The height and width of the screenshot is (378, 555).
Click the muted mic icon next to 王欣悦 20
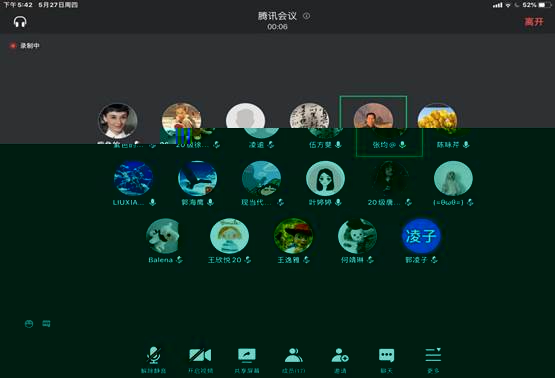click(247, 260)
